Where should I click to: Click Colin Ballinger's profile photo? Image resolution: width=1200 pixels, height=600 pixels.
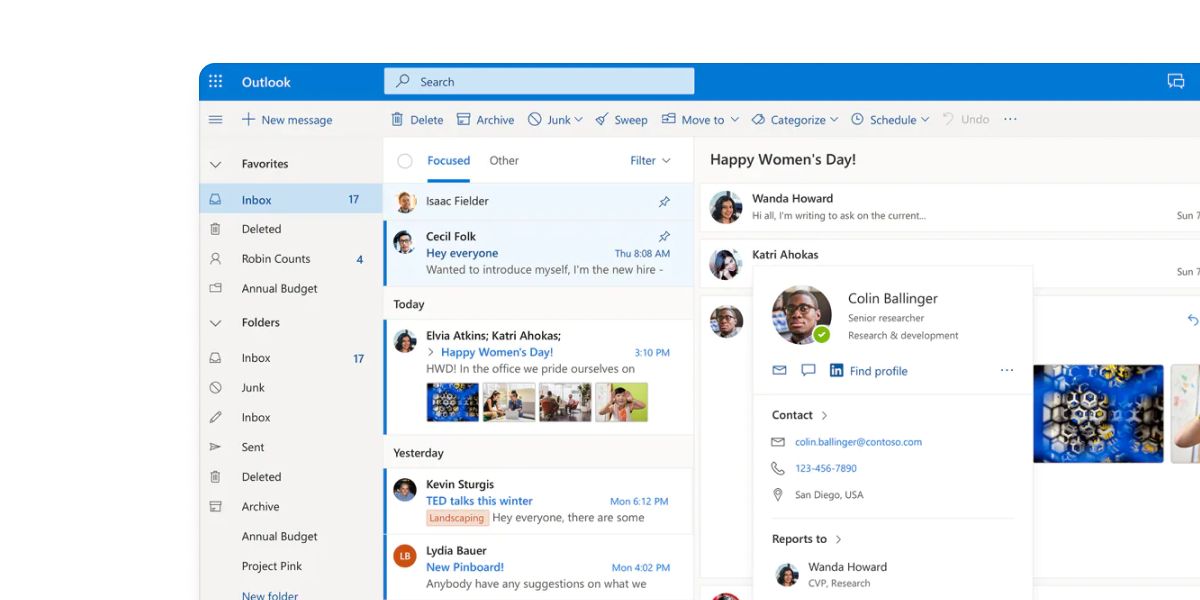802,315
